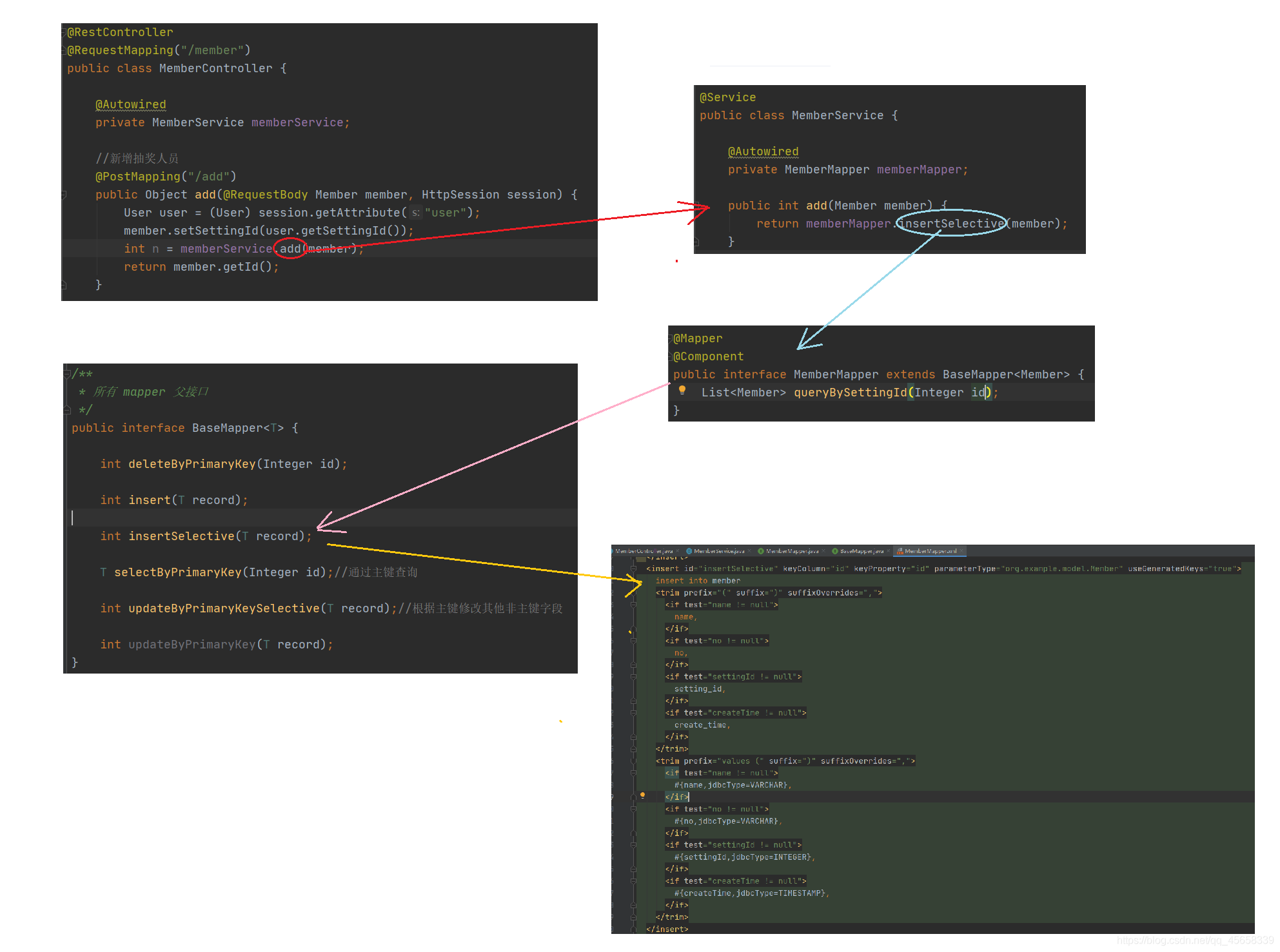This screenshot has height=952, width=1280.
Task: Click 'int deleteByPrimaryKey(Integer id);' line
Action: coord(224,464)
